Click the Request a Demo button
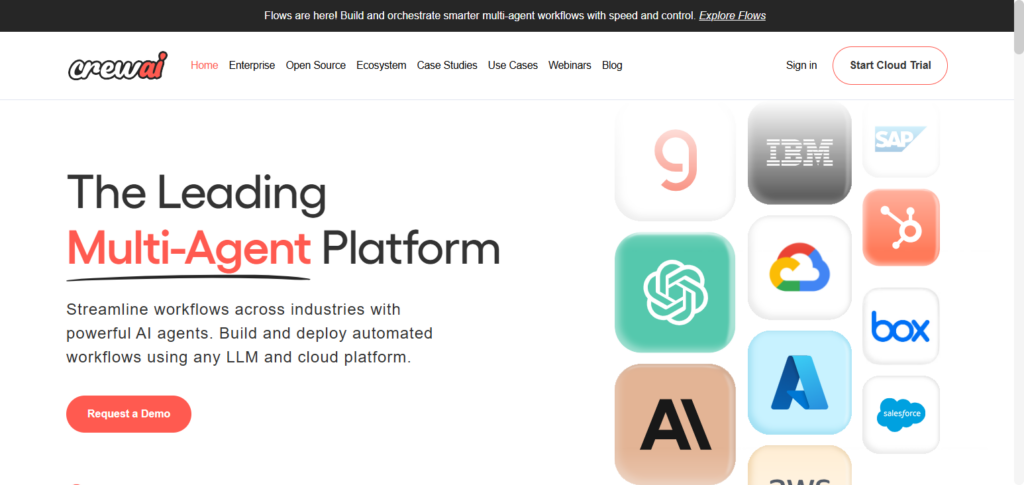Screen dimensions: 1024x485 click(129, 414)
